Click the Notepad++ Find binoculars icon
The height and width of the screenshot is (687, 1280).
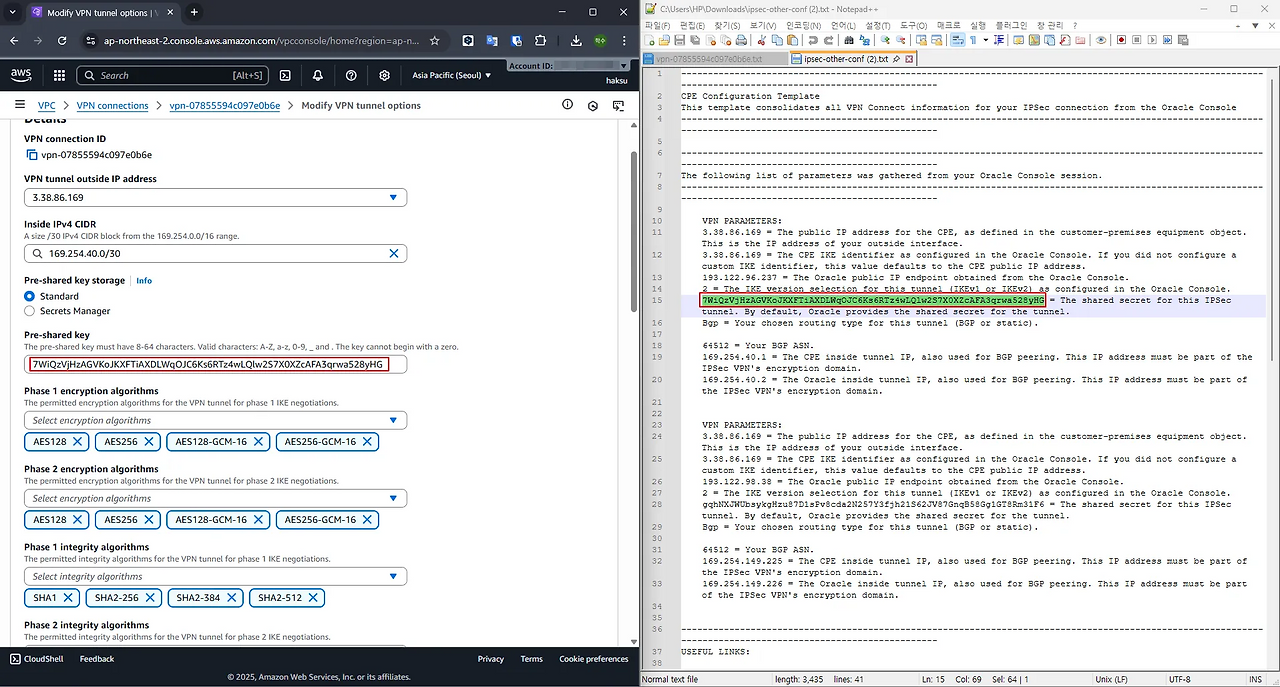(x=848, y=40)
